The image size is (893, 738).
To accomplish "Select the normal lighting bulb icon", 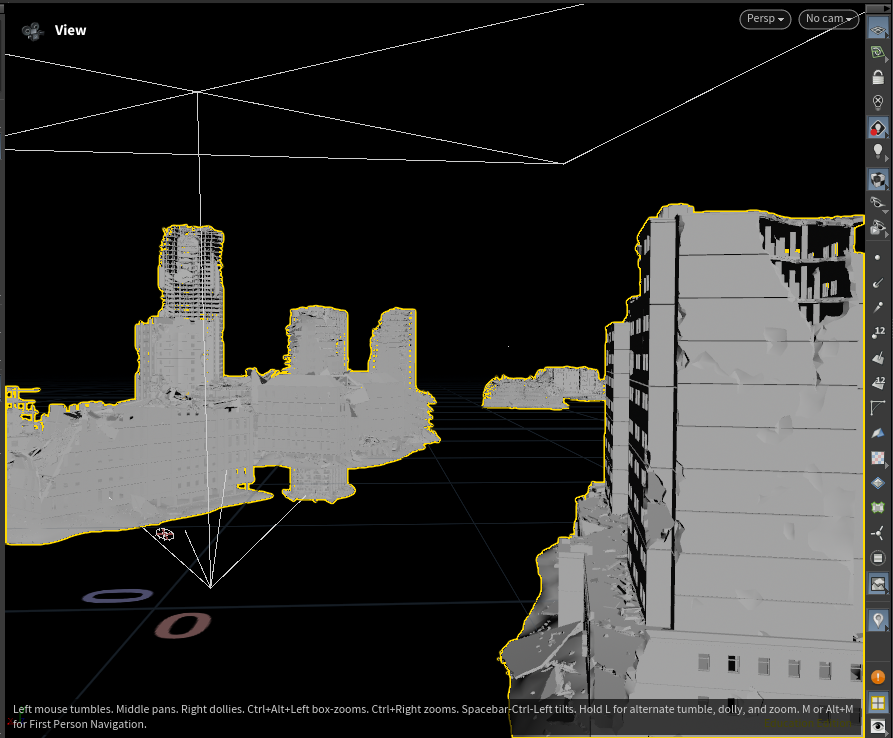I will point(878,151).
